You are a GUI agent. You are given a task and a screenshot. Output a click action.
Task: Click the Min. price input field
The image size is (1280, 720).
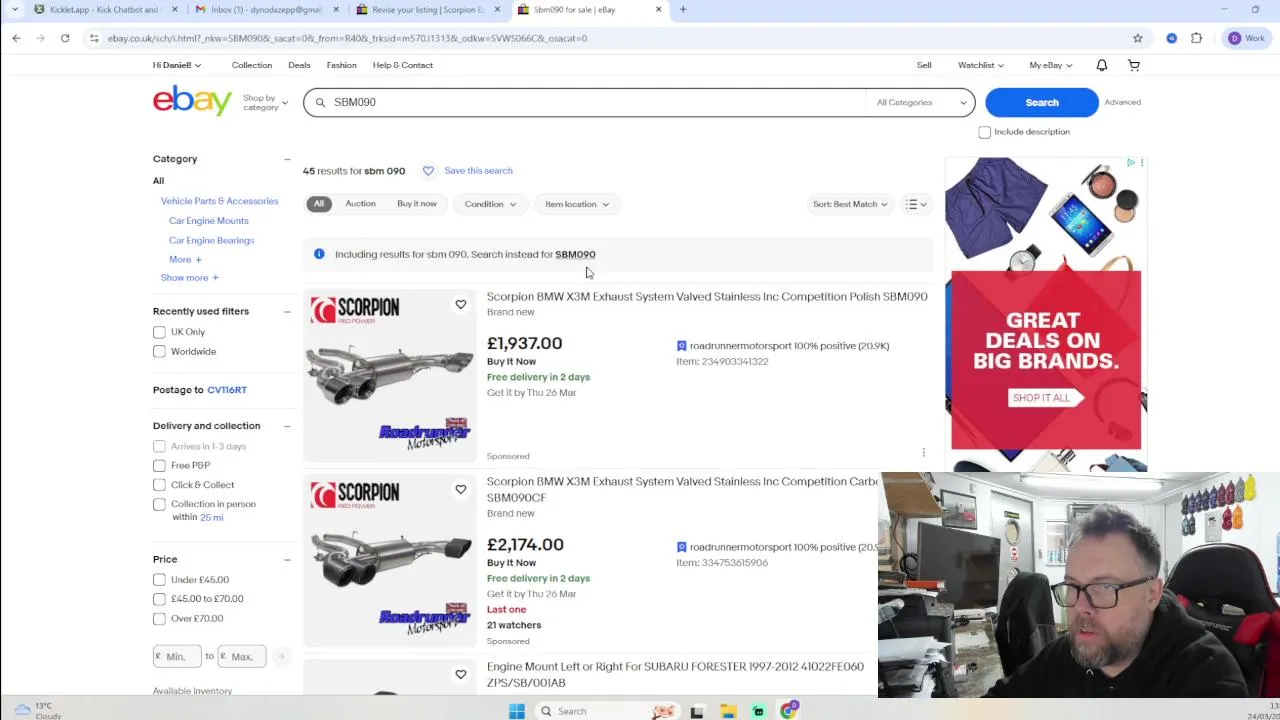[x=177, y=656]
